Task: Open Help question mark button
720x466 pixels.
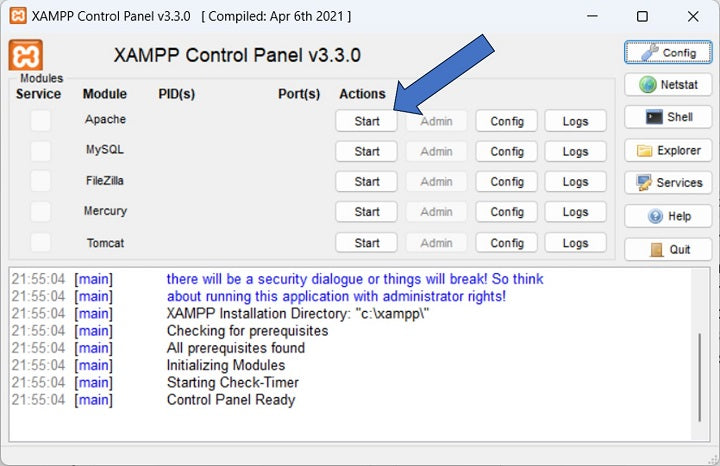Action: click(x=667, y=216)
